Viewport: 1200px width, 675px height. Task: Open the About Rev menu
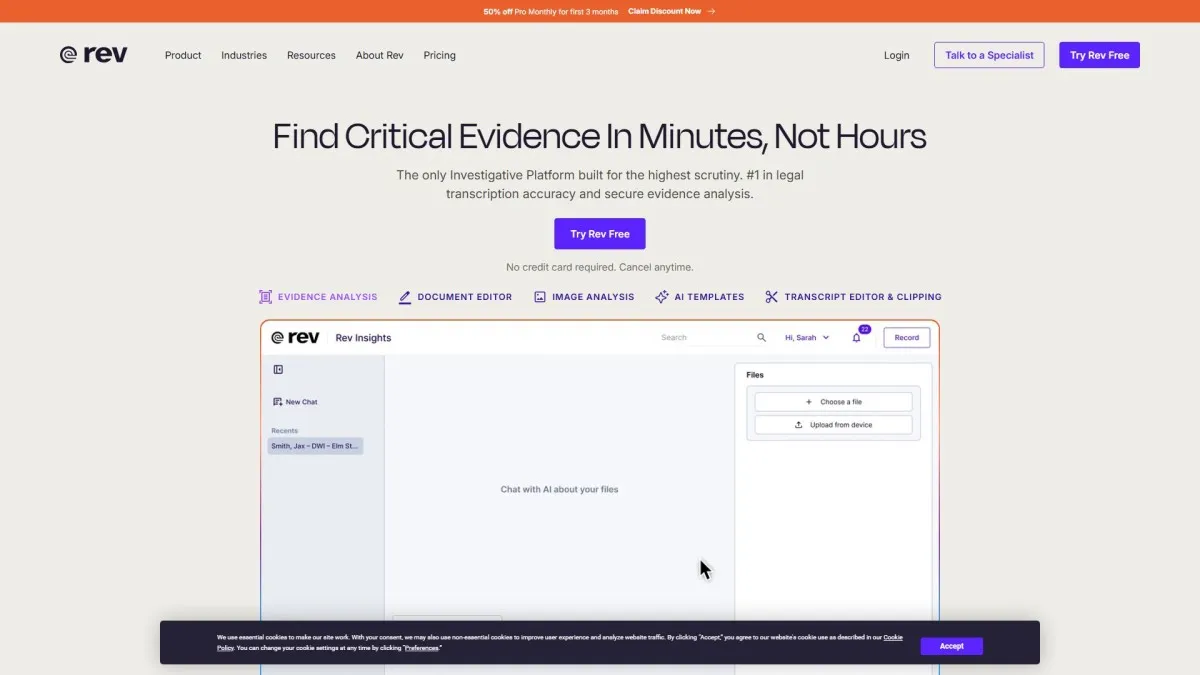coord(380,55)
